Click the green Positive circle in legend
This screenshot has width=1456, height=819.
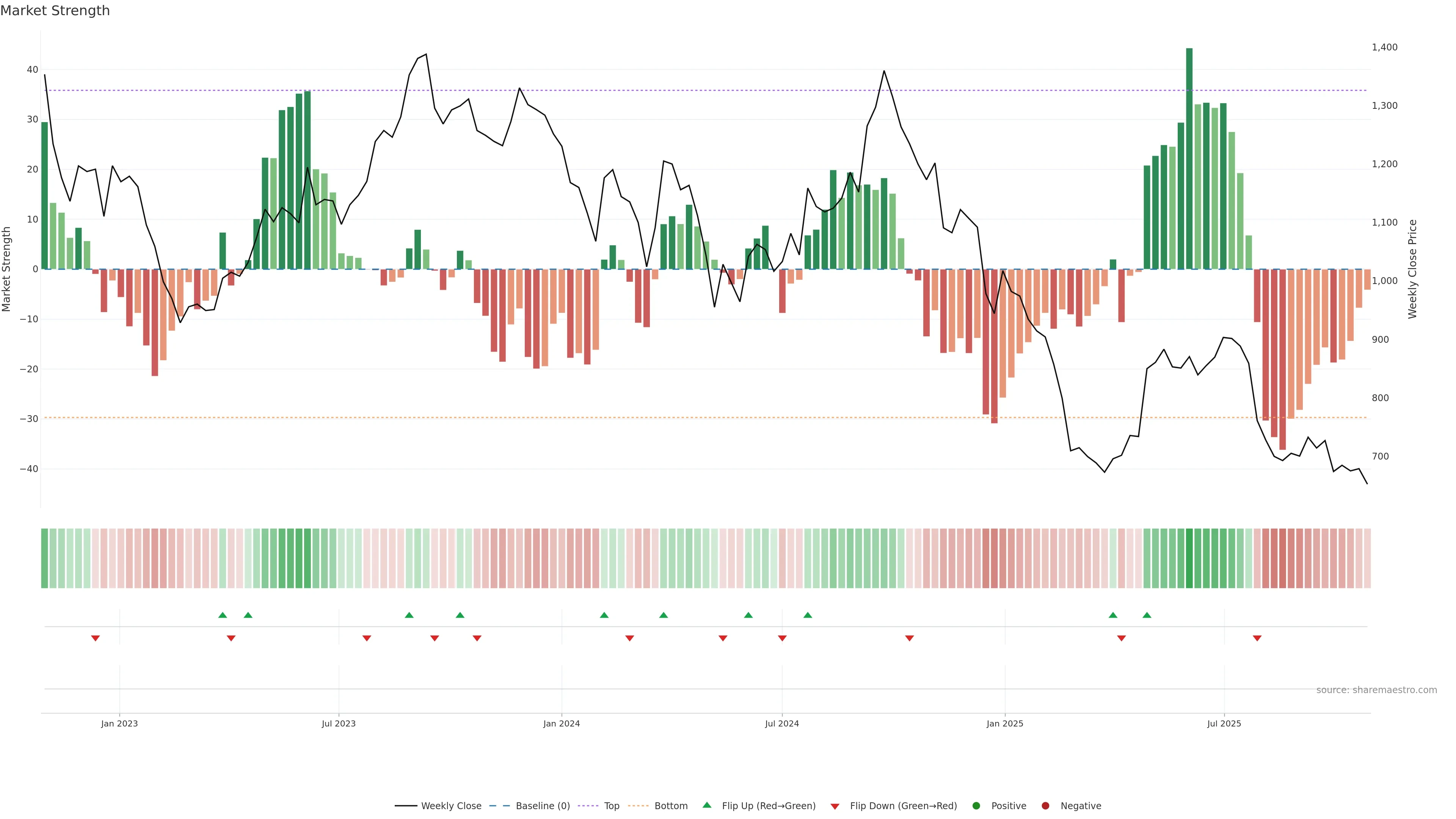click(x=976, y=806)
